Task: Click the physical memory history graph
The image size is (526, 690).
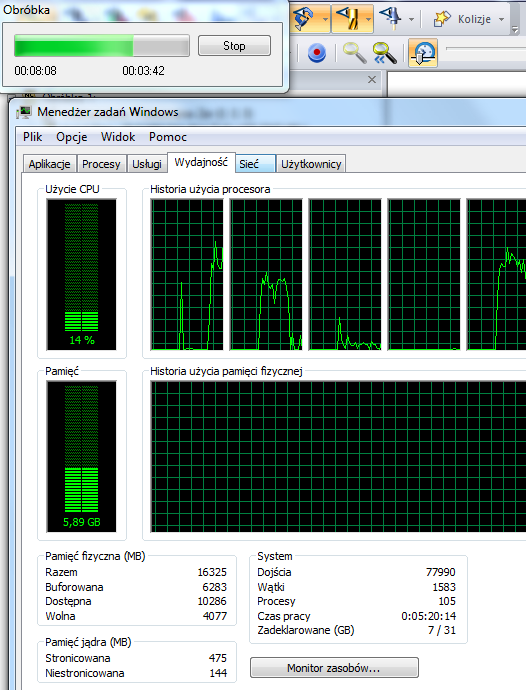Action: [x=338, y=457]
